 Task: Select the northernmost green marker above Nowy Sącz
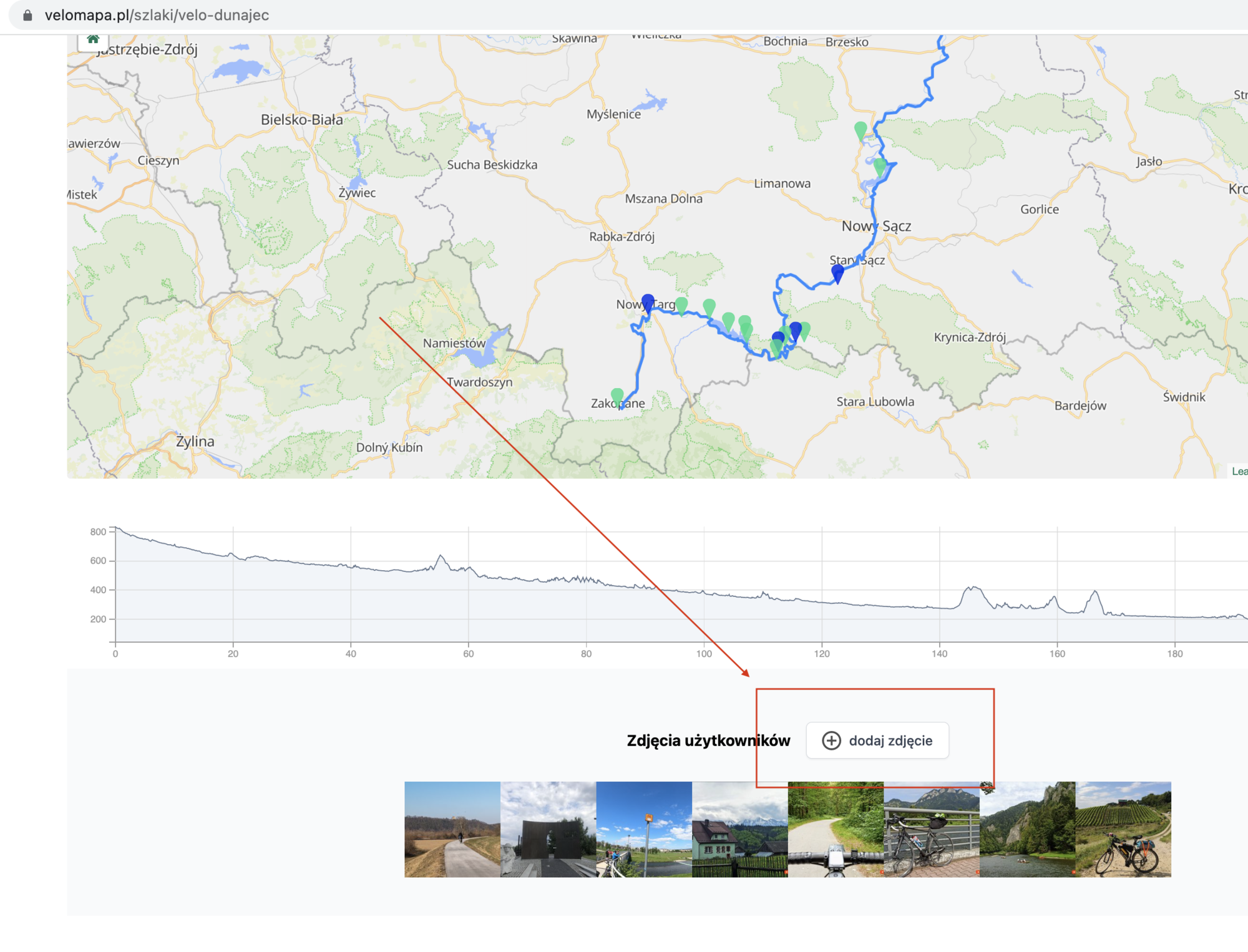pyautogui.click(x=860, y=131)
